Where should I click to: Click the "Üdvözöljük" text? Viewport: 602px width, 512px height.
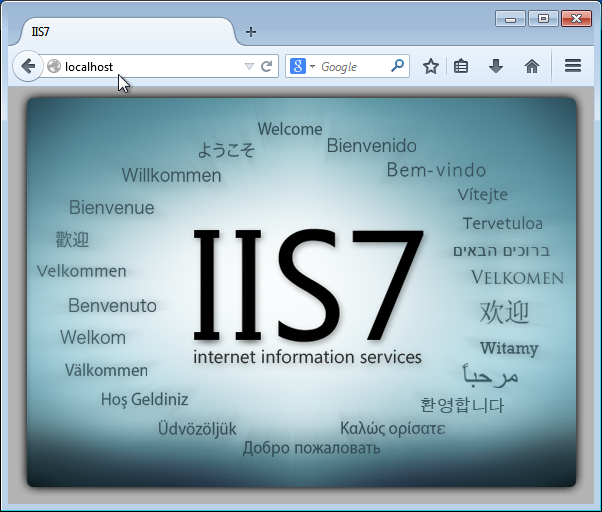coord(197,429)
